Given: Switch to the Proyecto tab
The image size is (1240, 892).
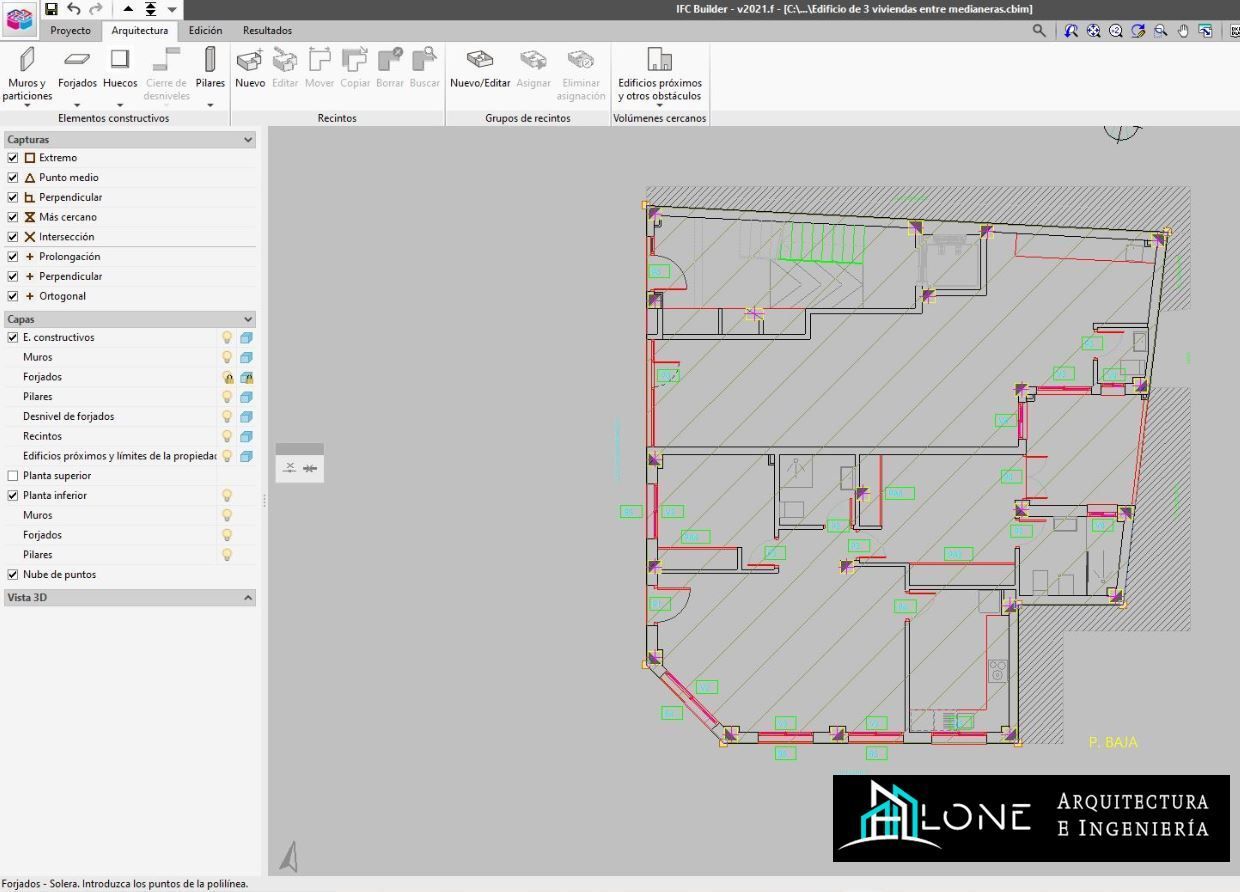Looking at the screenshot, I should tap(70, 31).
